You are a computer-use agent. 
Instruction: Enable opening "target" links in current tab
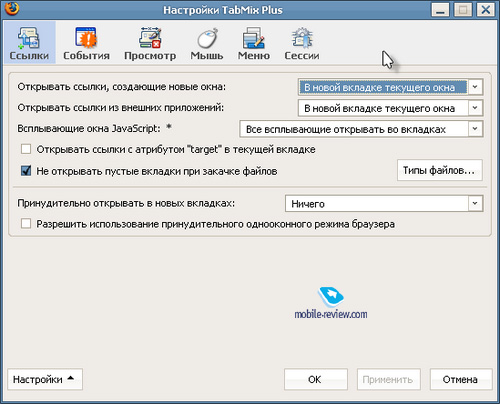[26, 149]
